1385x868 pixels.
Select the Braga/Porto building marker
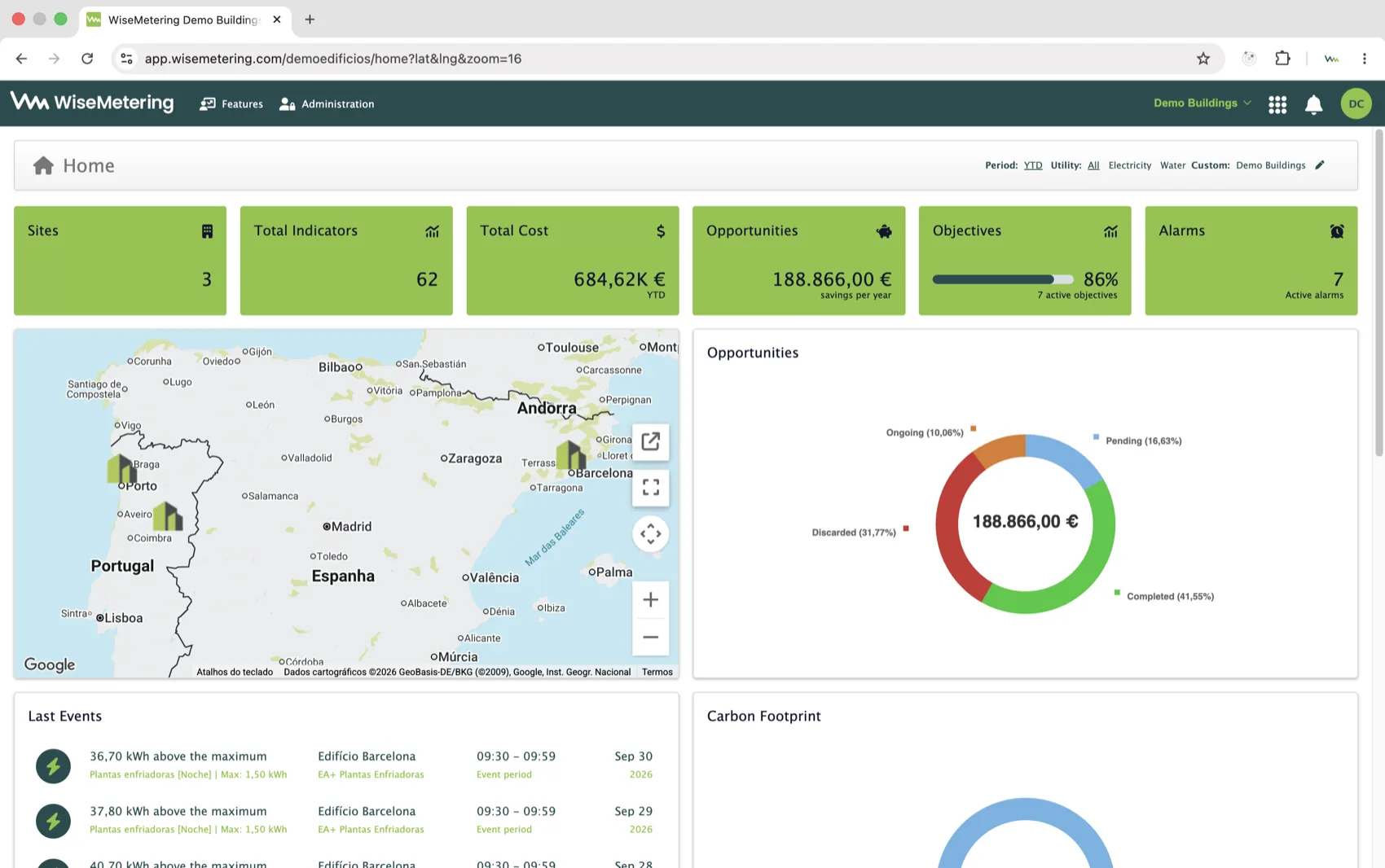point(121,469)
